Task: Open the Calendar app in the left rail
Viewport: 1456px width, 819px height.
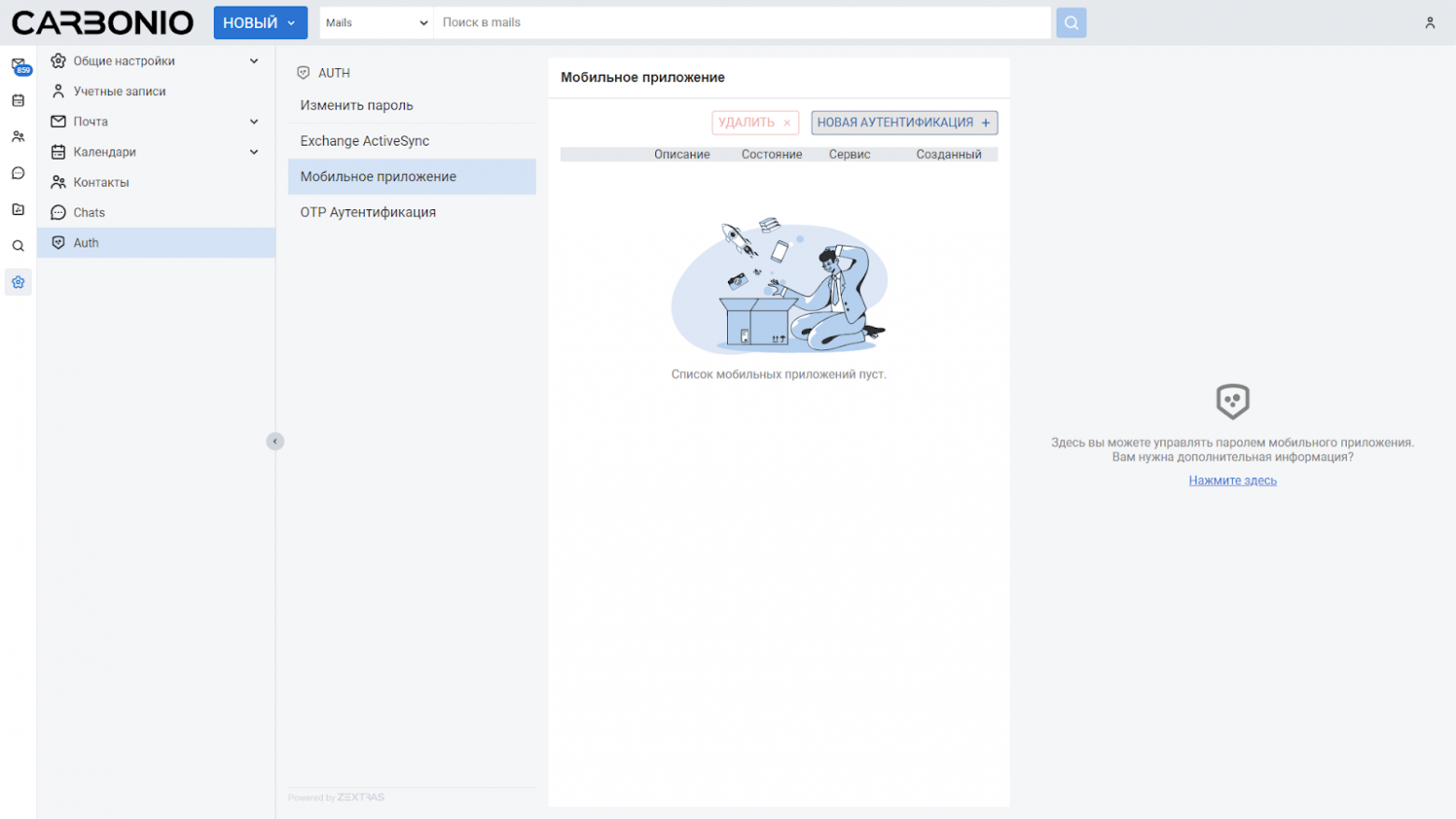Action: [x=18, y=101]
